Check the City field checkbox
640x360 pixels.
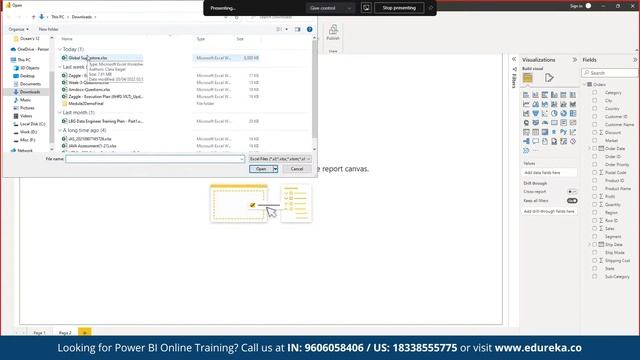click(595, 100)
